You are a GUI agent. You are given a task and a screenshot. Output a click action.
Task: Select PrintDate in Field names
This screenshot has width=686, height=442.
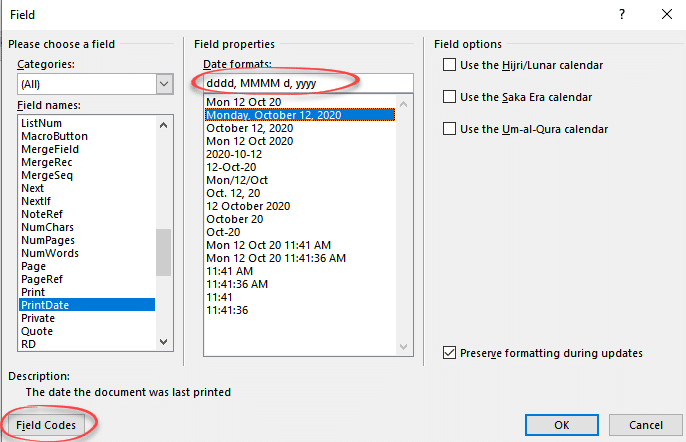pos(45,305)
